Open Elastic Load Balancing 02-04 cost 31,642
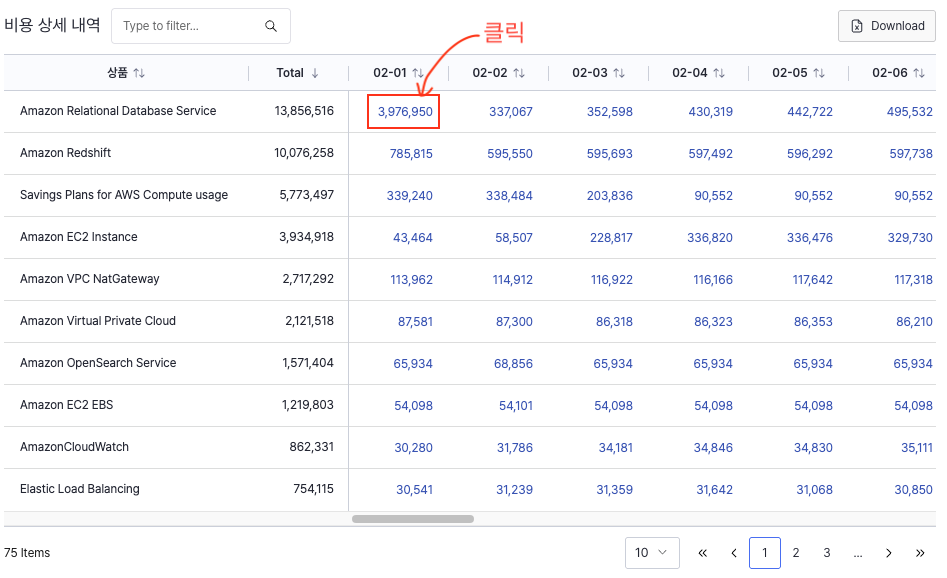The width and height of the screenshot is (947, 578). [x=714, y=489]
